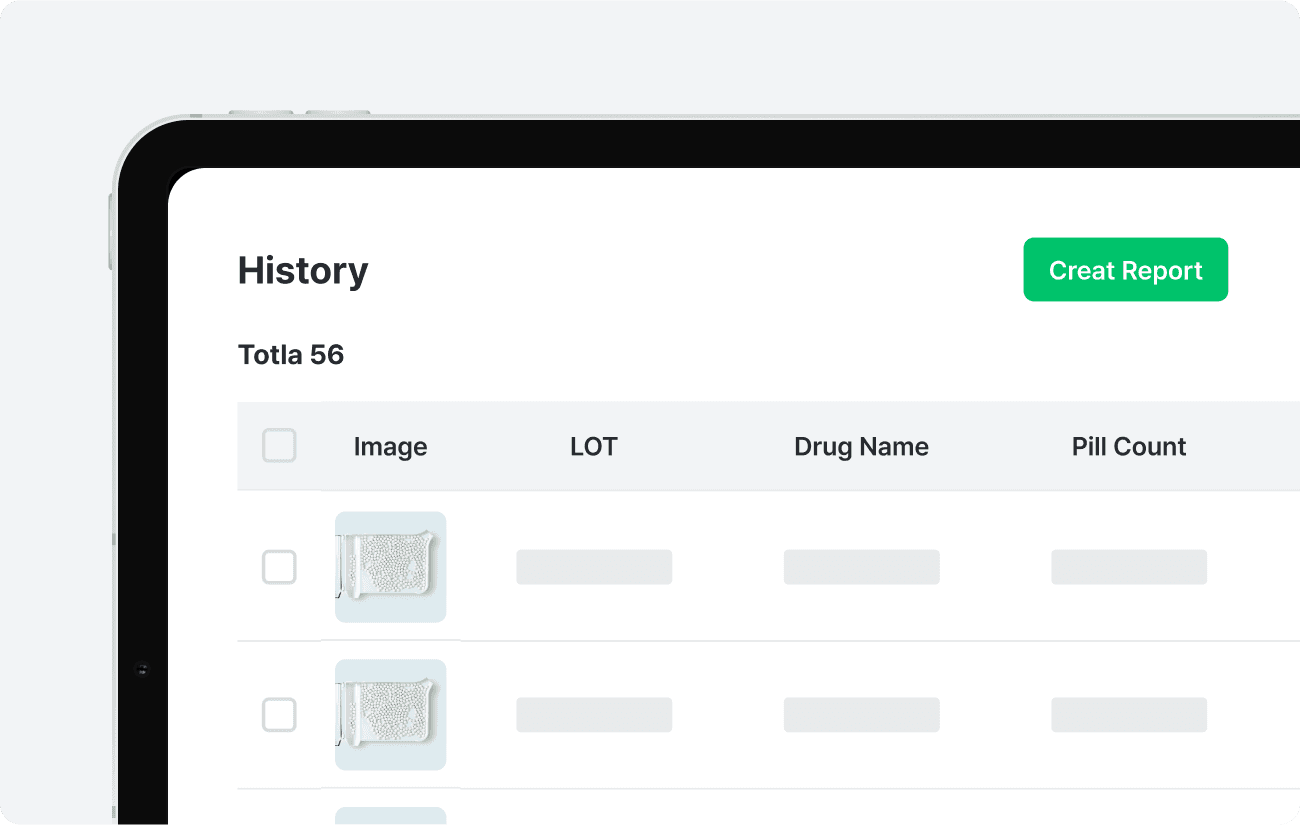Sort by the Pill Count column header

[1129, 446]
